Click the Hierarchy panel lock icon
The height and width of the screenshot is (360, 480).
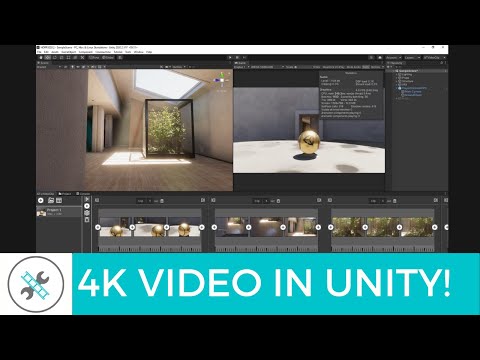(441, 62)
